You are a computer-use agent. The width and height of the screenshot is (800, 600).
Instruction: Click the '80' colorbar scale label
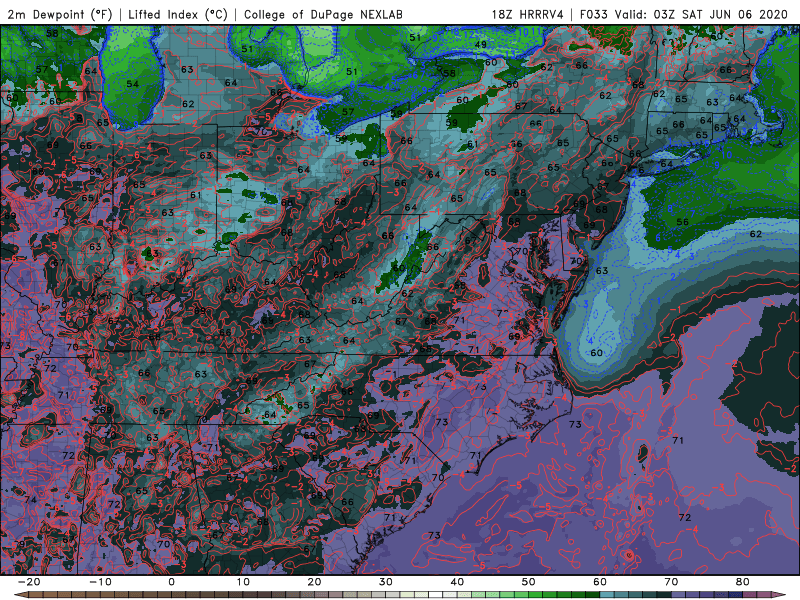(x=743, y=582)
